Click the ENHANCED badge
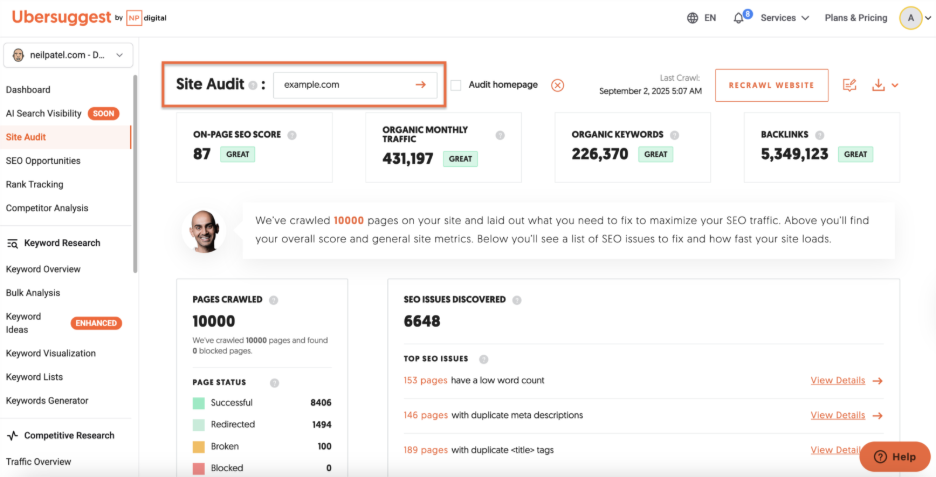 pos(96,323)
